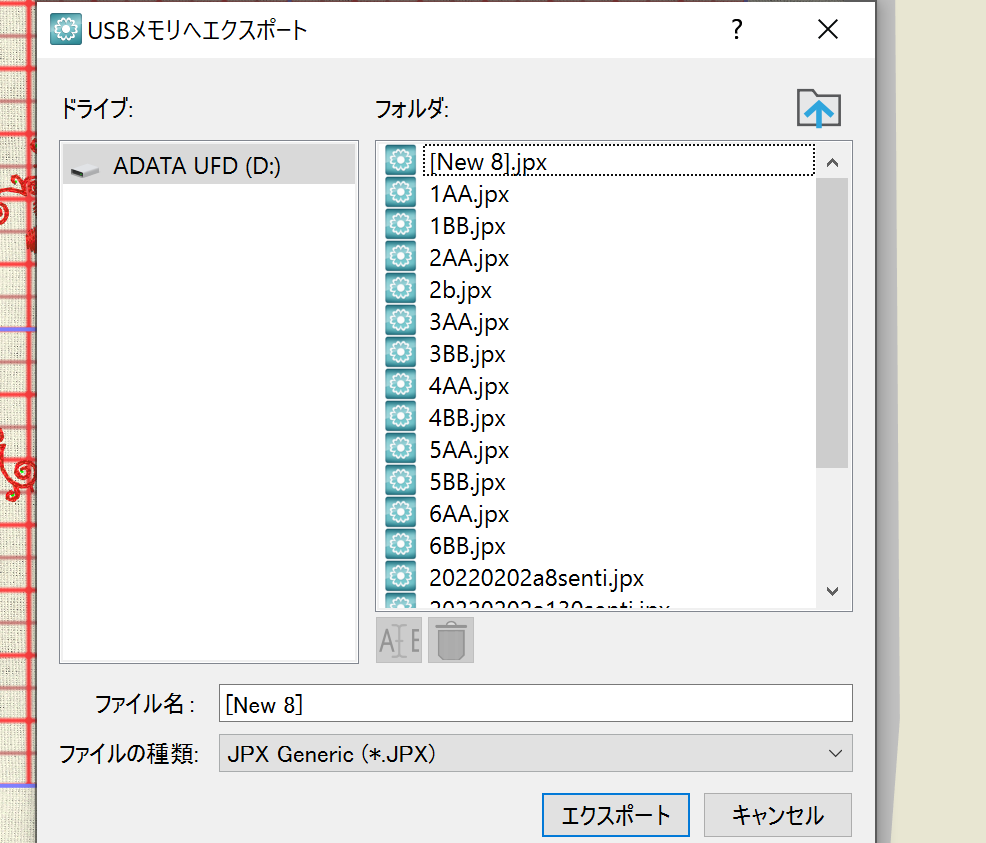Click the folder list scrollbar thumb
The width and height of the screenshot is (986, 843).
pyautogui.click(x=832, y=322)
